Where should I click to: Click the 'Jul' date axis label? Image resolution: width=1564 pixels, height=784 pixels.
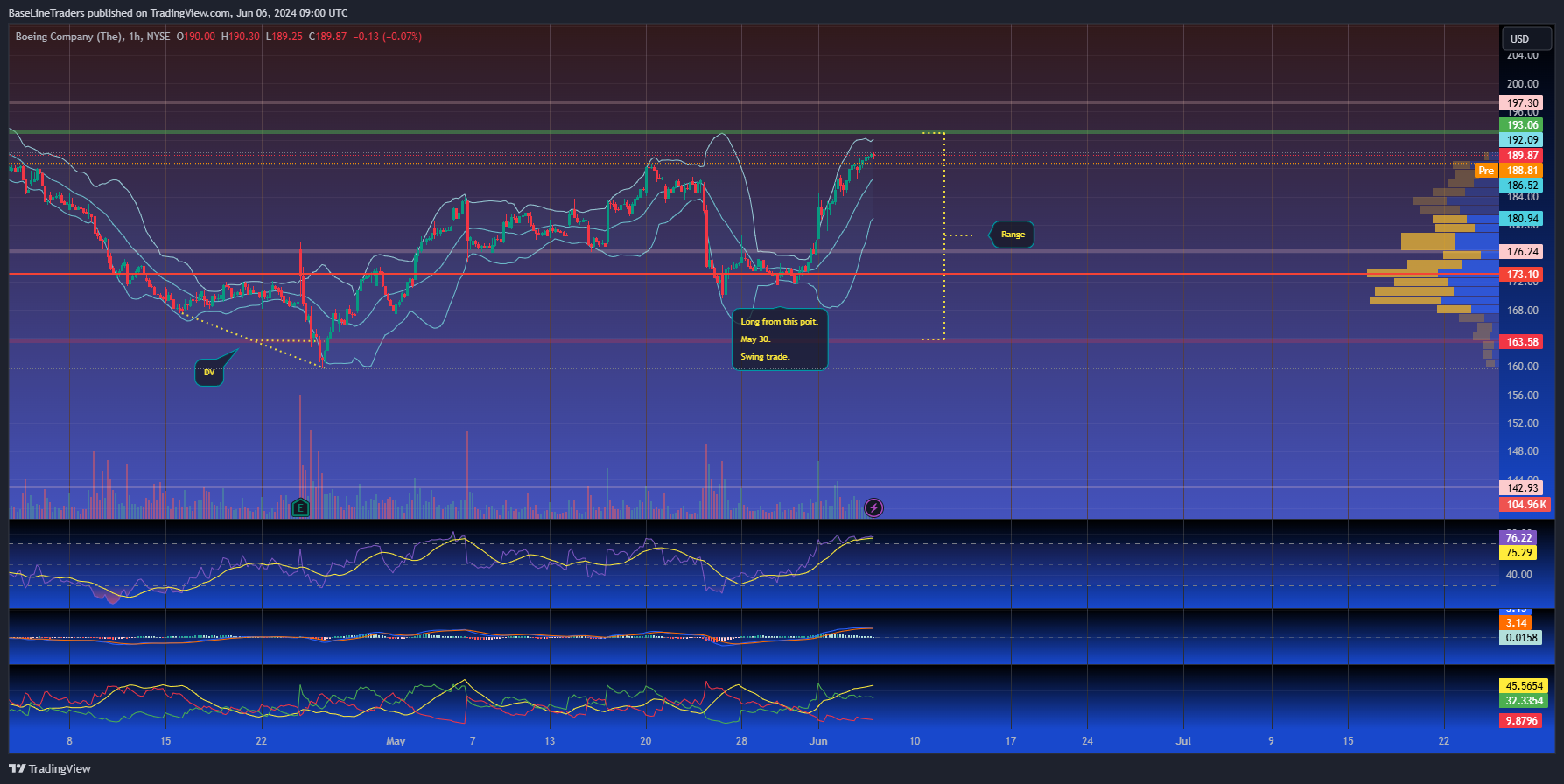[x=1183, y=741]
